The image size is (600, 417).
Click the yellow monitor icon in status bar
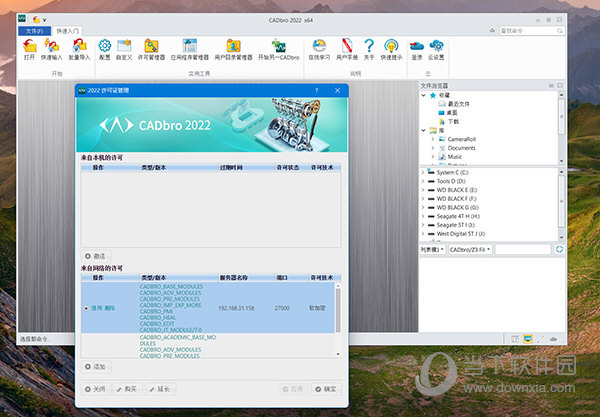pyautogui.click(x=528, y=339)
